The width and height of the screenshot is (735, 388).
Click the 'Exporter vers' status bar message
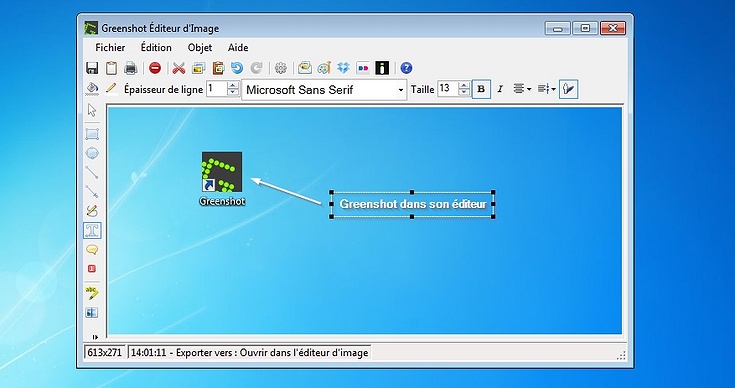click(x=249, y=353)
